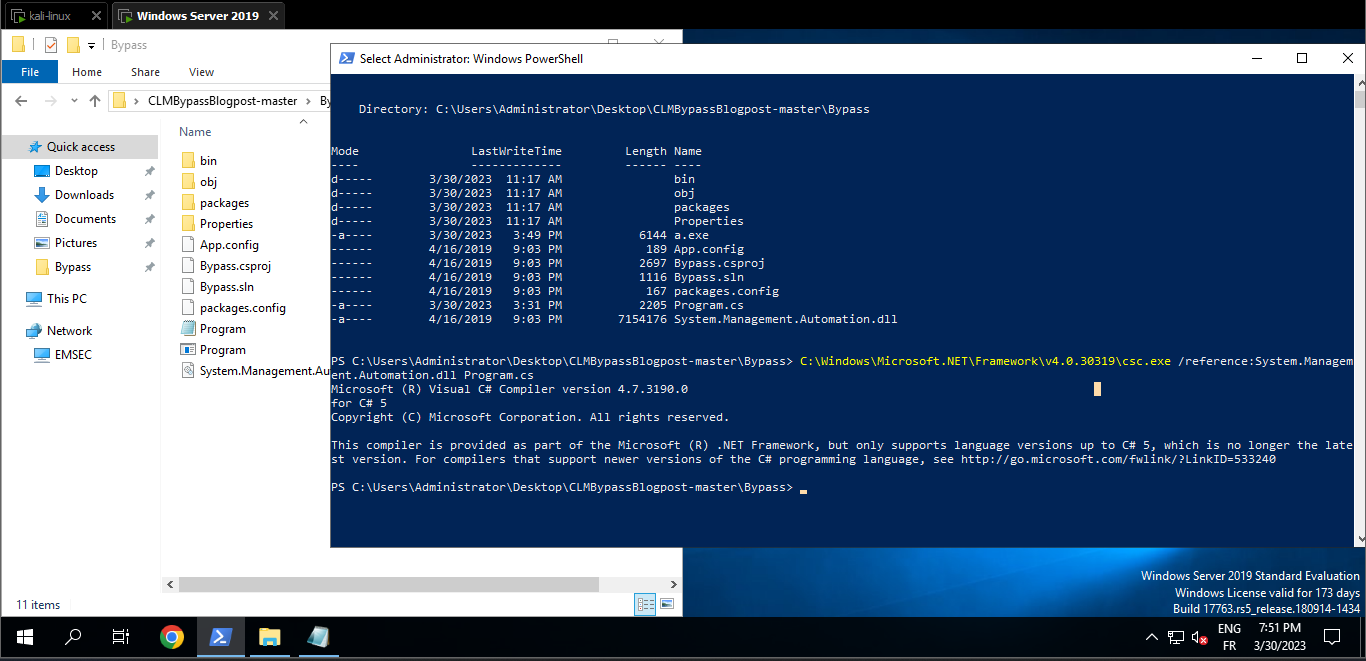The height and width of the screenshot is (661, 1366).
Task: Show hidden system tray icons
Action: coord(1150,638)
